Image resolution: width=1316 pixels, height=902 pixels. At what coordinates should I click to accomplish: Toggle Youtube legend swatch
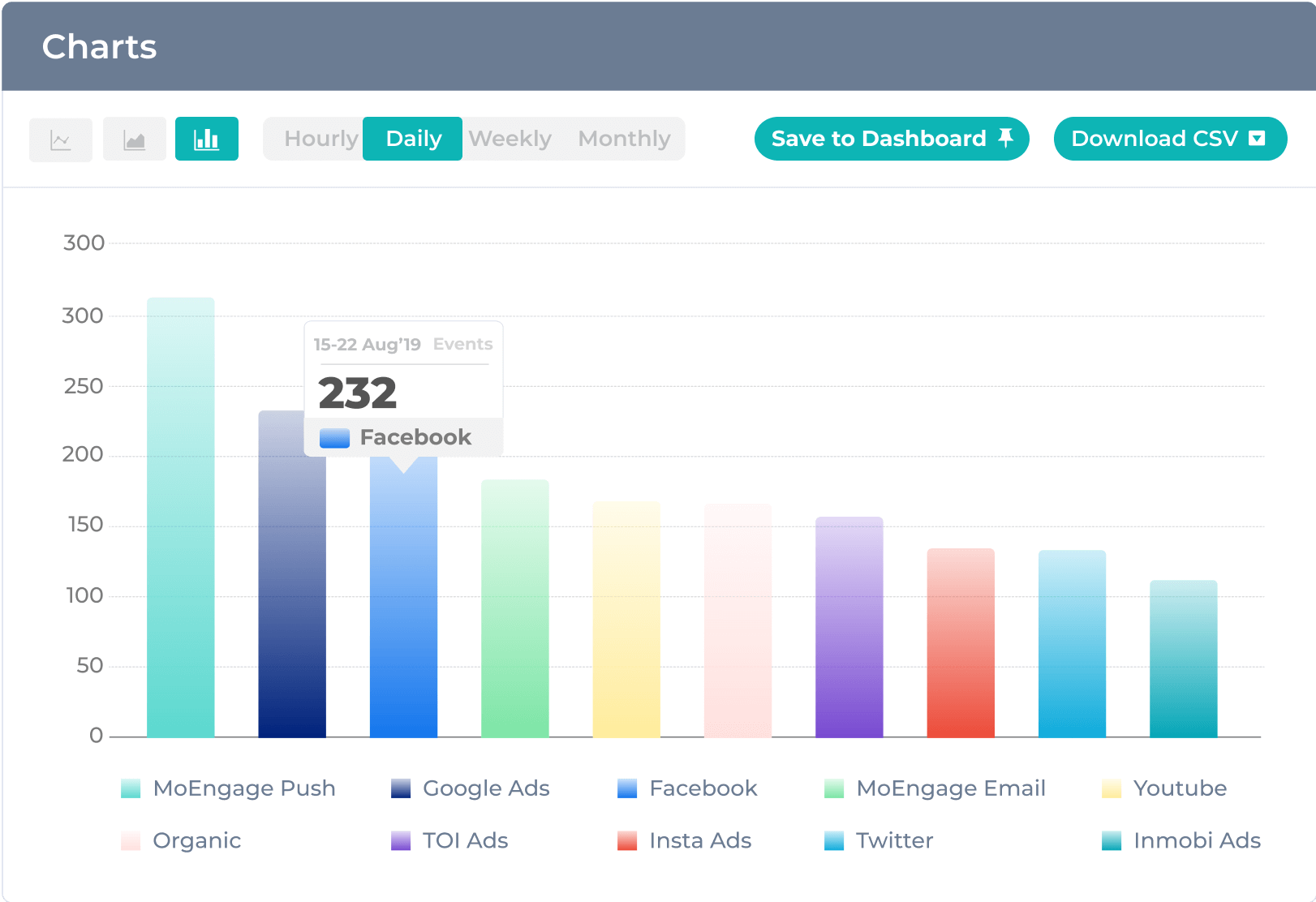point(1112,788)
